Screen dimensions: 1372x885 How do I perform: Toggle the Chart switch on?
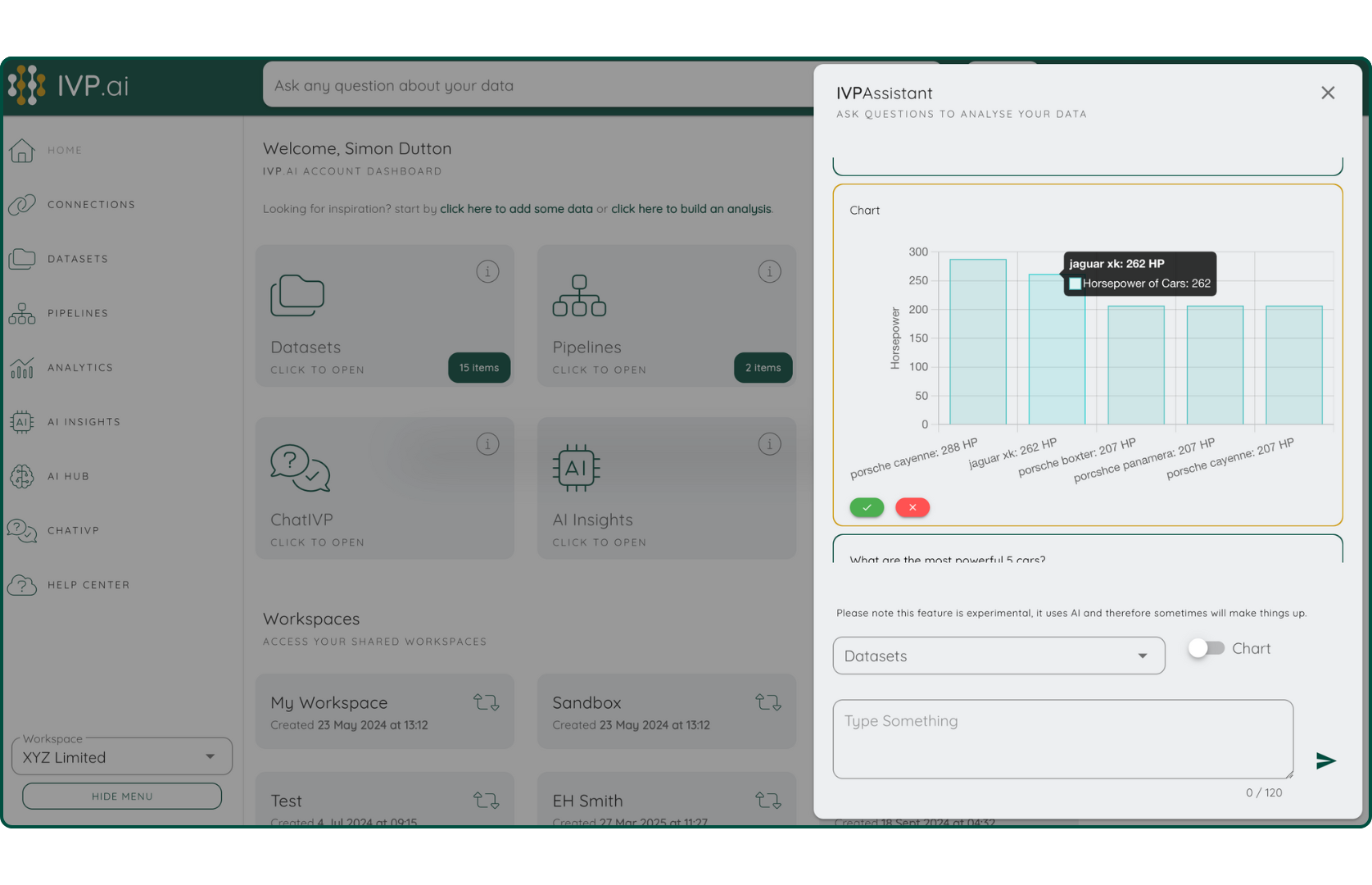click(1207, 648)
